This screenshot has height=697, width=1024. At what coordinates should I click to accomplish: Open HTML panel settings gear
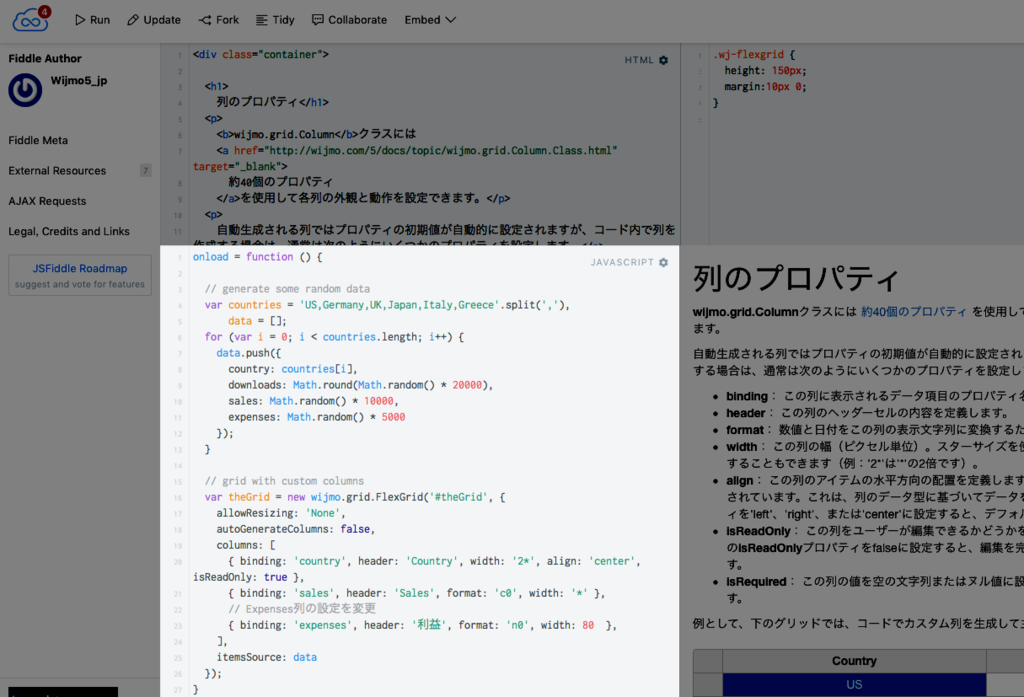(664, 60)
